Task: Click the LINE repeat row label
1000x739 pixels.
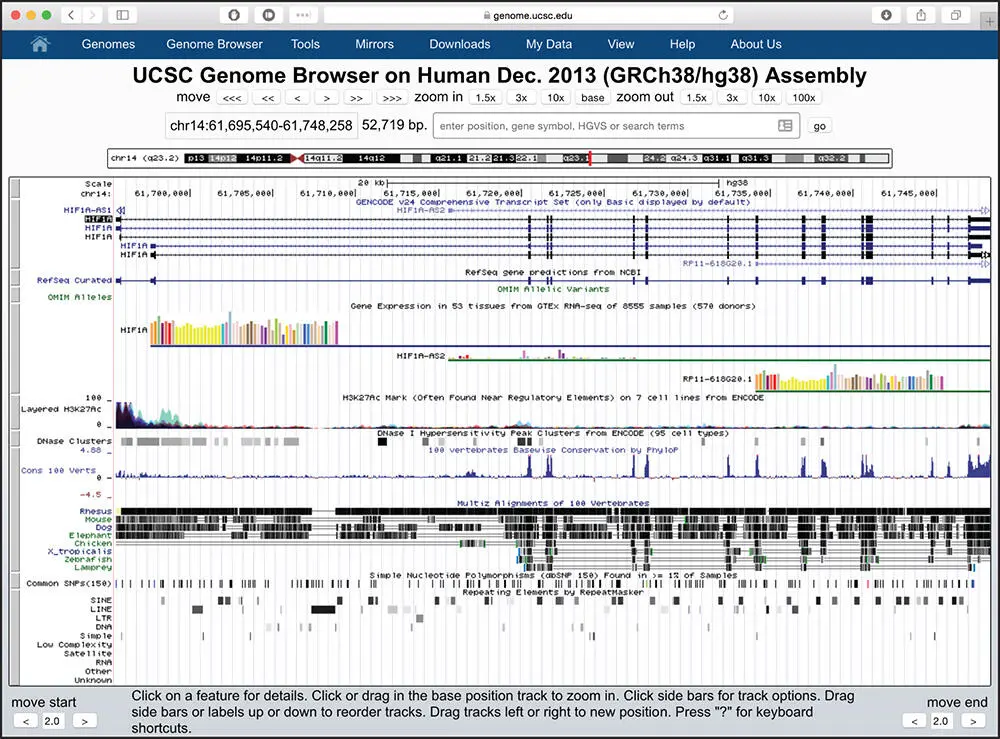Action: point(101,609)
